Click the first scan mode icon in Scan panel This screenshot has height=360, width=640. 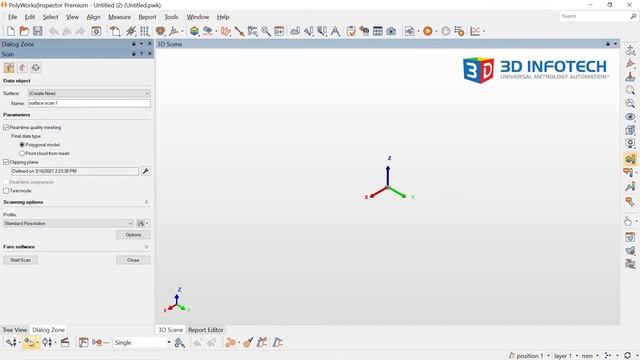coord(9,68)
